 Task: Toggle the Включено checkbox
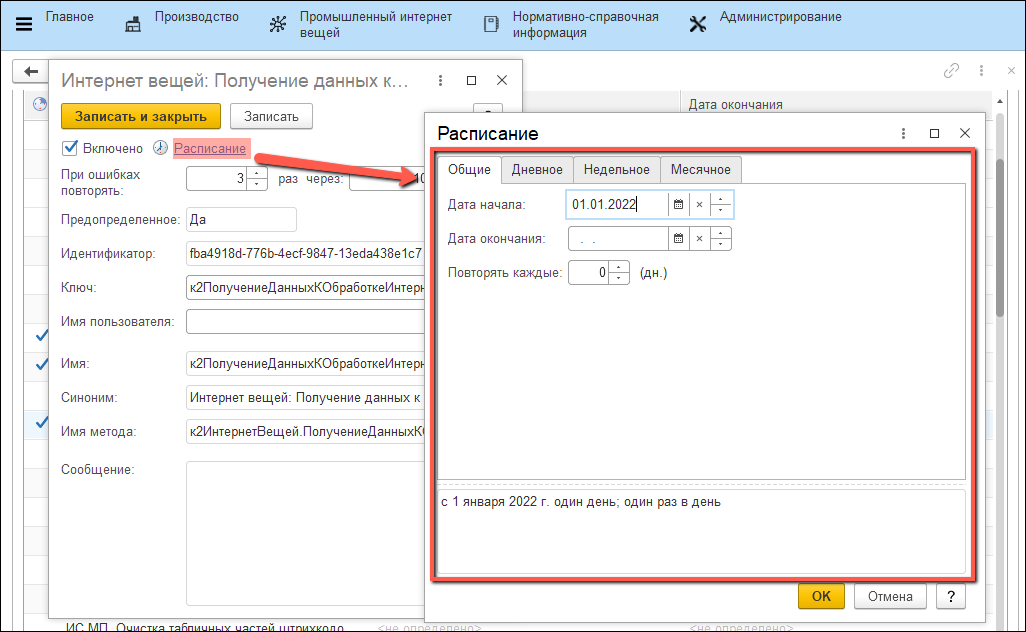click(x=70, y=149)
